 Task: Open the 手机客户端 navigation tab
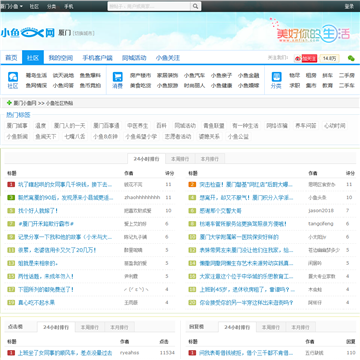coord(97,58)
